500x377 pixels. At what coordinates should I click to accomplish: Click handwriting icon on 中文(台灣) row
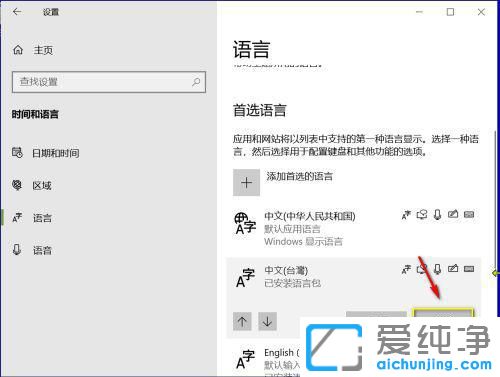453,269
